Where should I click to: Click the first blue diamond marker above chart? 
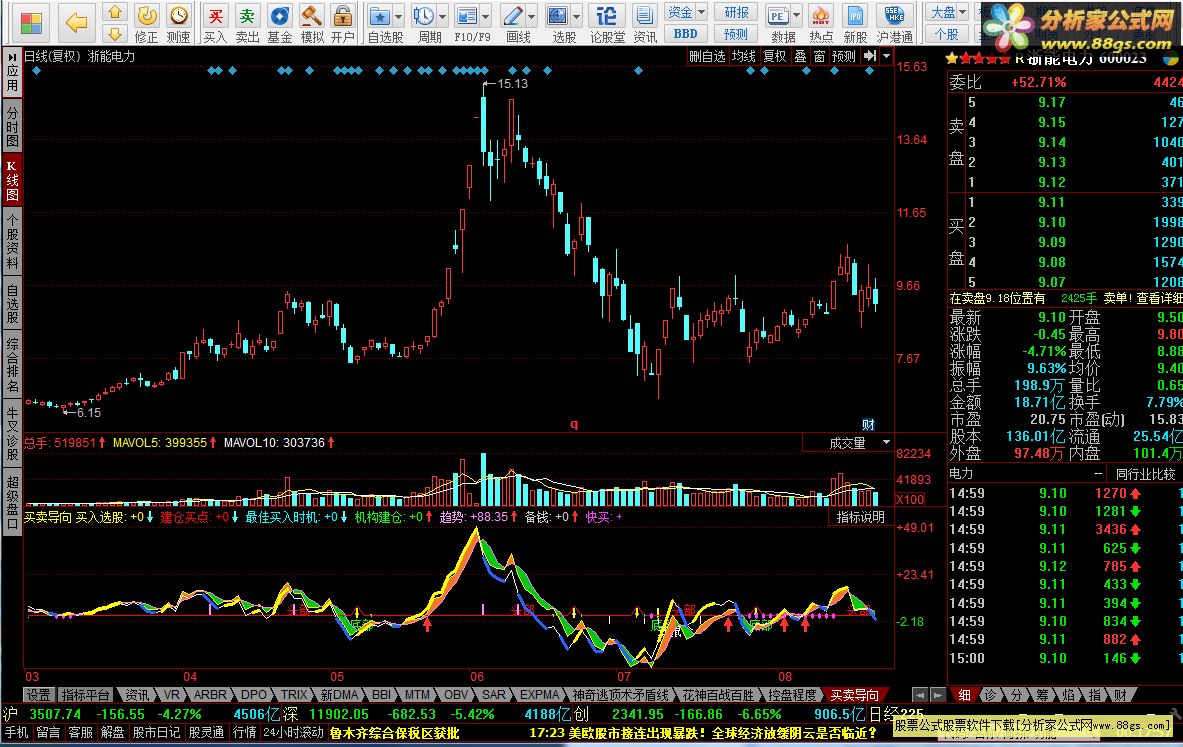36,71
